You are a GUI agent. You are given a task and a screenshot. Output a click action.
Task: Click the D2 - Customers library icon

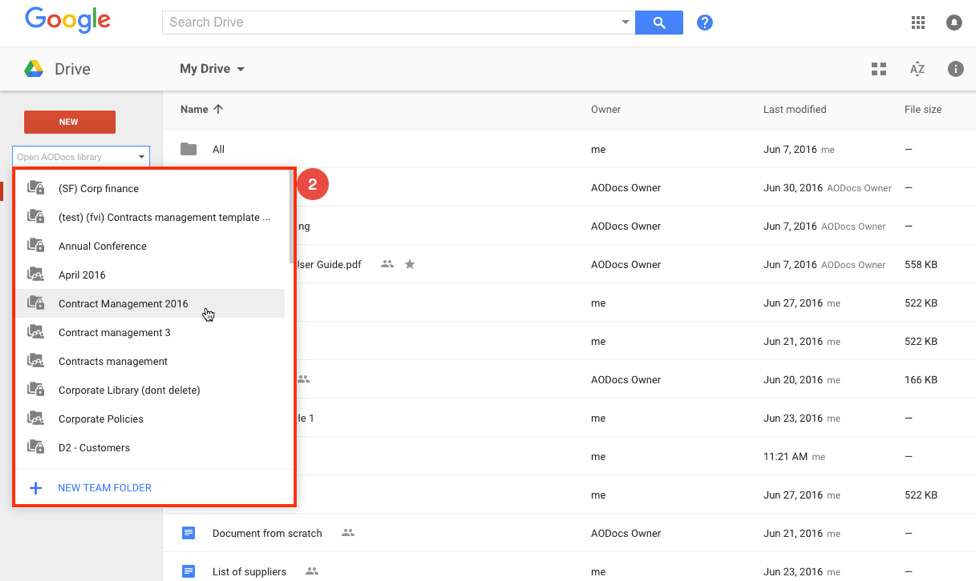coord(35,447)
